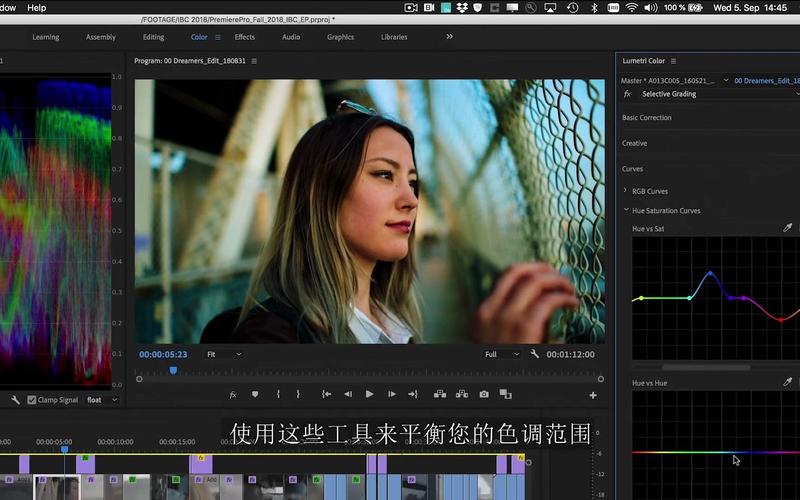Viewport: 800px width, 500px height.
Task: Switch to the Audio workspace
Action: (x=291, y=37)
